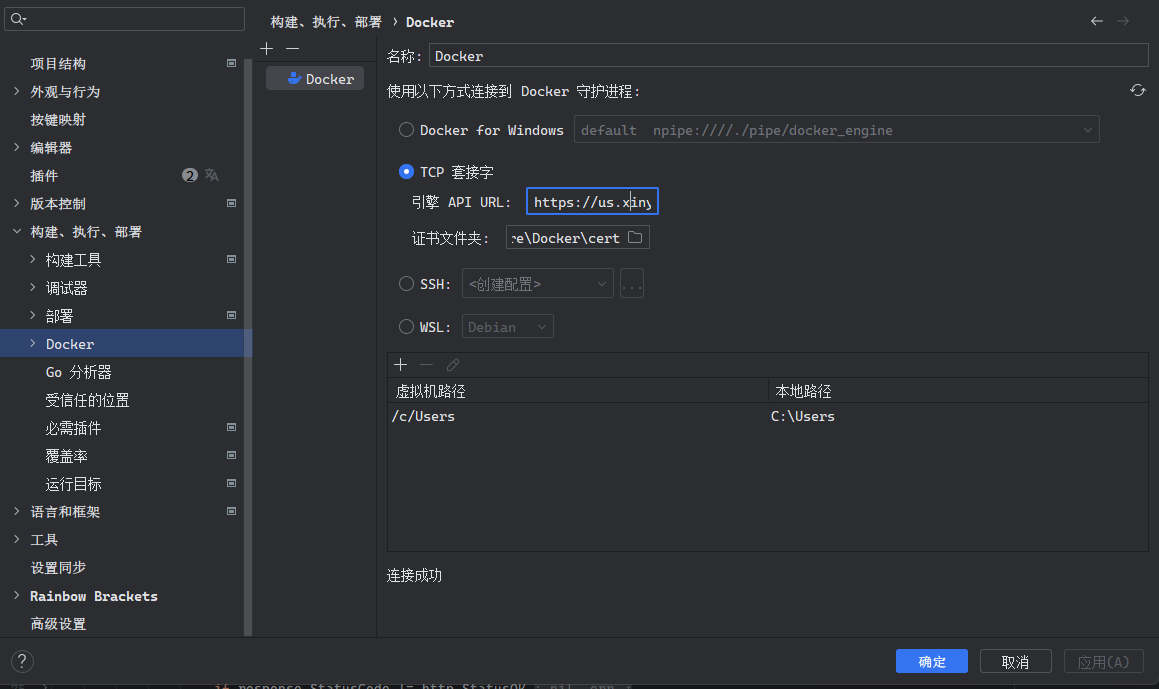The width and height of the screenshot is (1159, 689).
Task: Click the 引擎 API URL input field
Action: (x=592, y=202)
